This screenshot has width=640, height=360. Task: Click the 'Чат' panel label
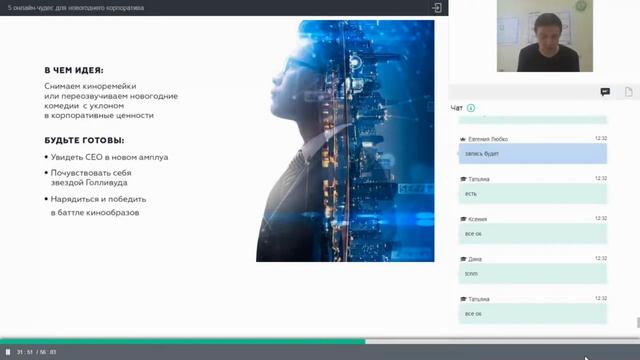point(457,108)
